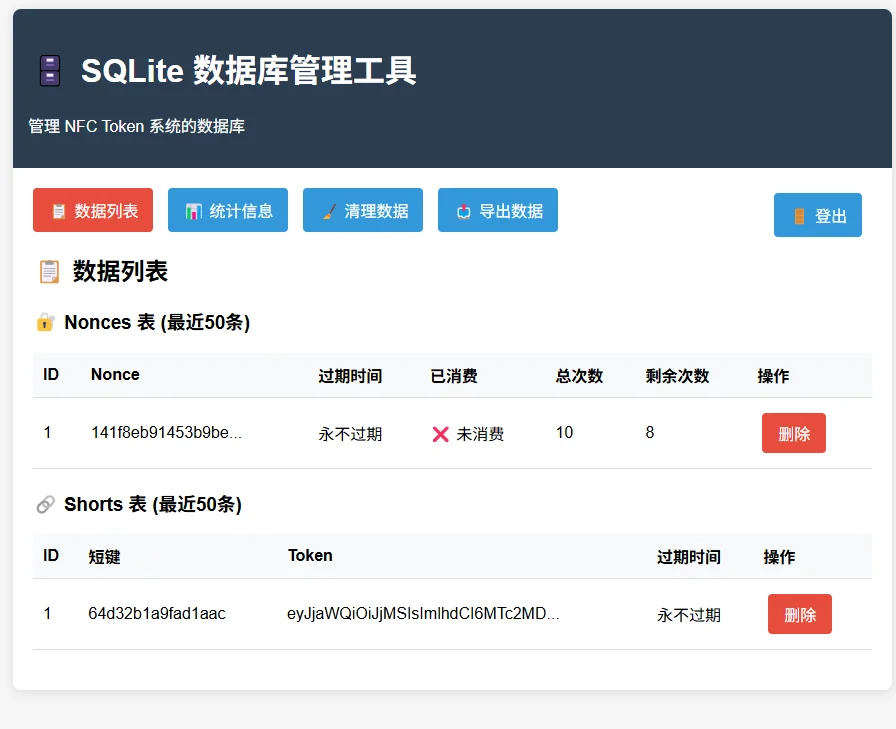Click the 已消费 column header
Image resolution: width=896 pixels, height=729 pixels.
click(454, 376)
